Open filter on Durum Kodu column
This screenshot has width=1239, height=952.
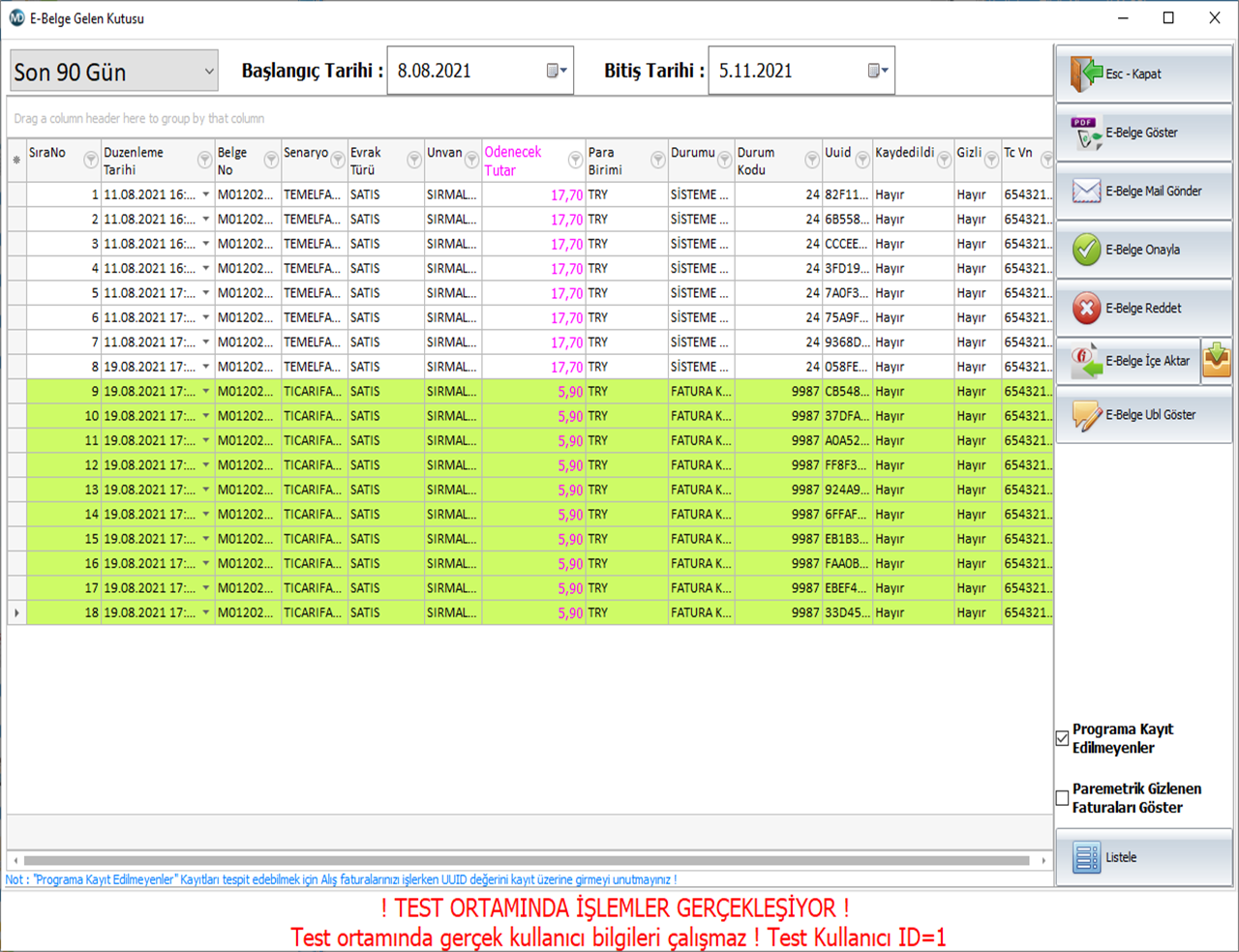812,160
